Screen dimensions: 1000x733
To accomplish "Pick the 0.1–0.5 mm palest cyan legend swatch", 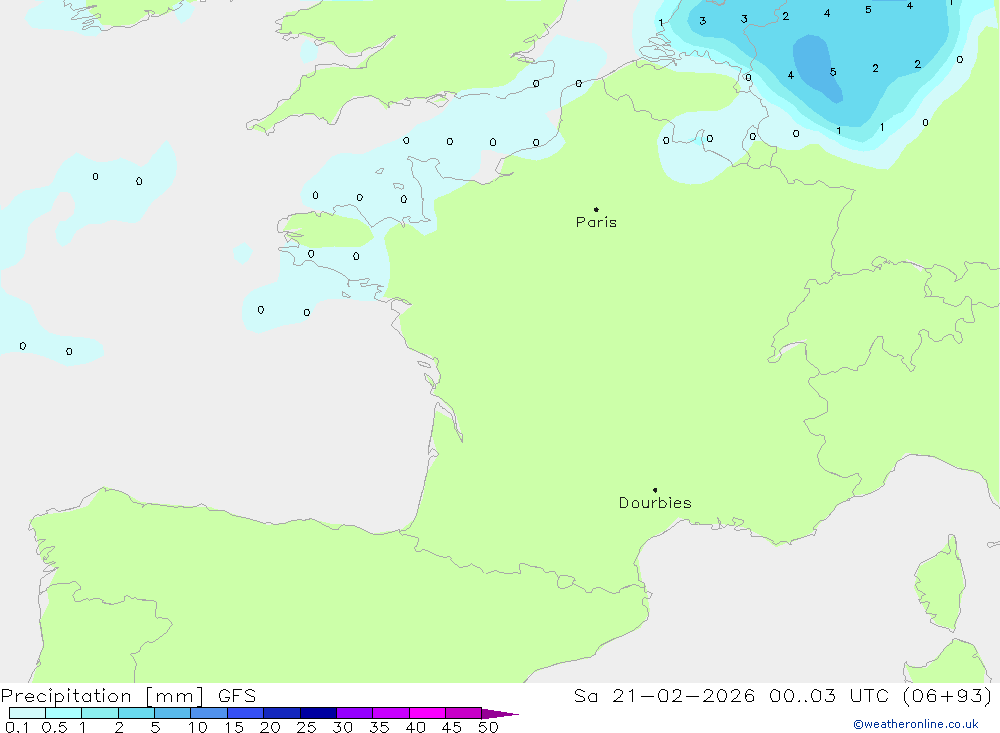I will pos(27,713).
